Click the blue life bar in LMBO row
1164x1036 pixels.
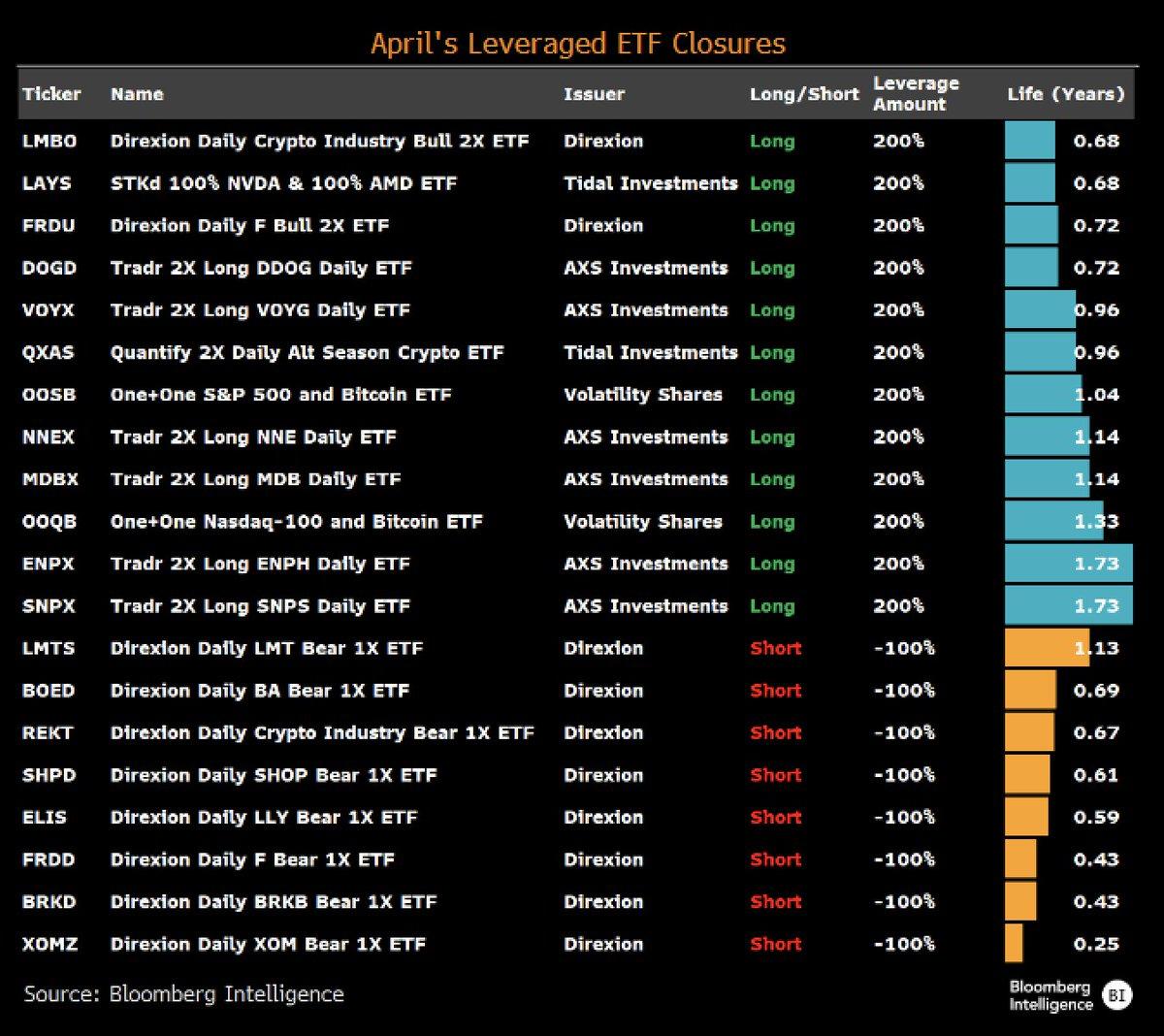click(1030, 141)
